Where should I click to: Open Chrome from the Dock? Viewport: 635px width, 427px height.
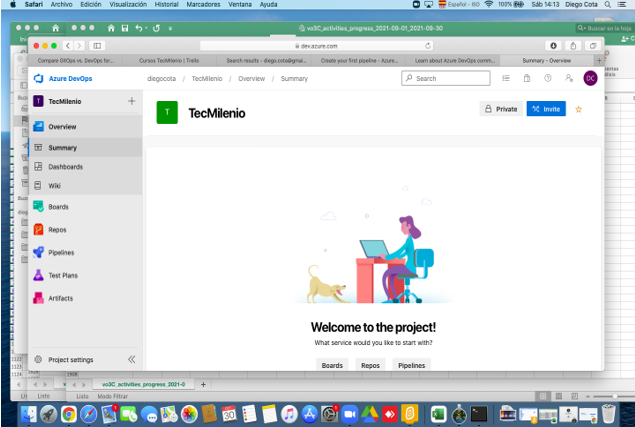coord(69,414)
